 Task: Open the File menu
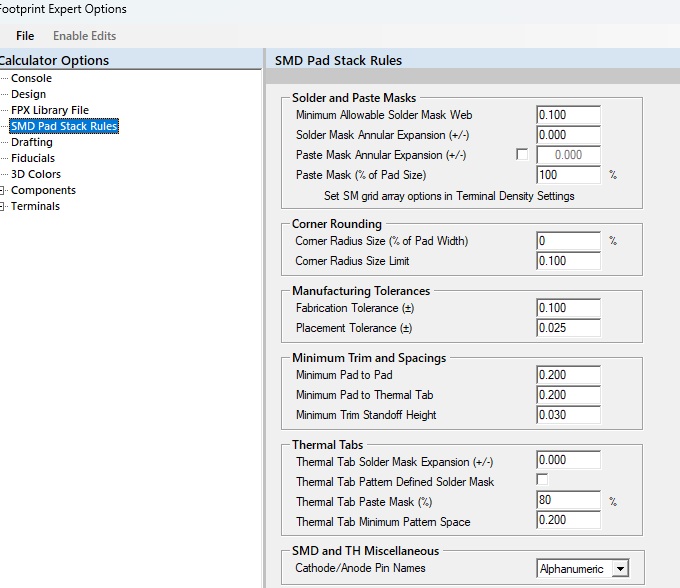[25, 36]
